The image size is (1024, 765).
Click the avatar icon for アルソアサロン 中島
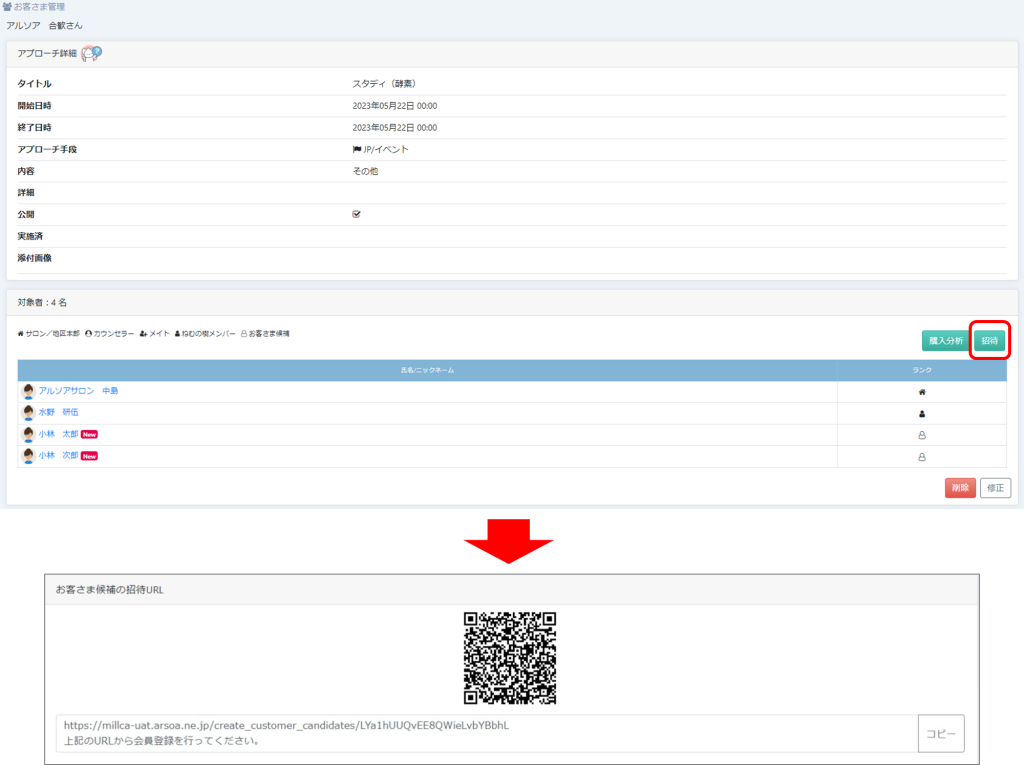[28, 391]
